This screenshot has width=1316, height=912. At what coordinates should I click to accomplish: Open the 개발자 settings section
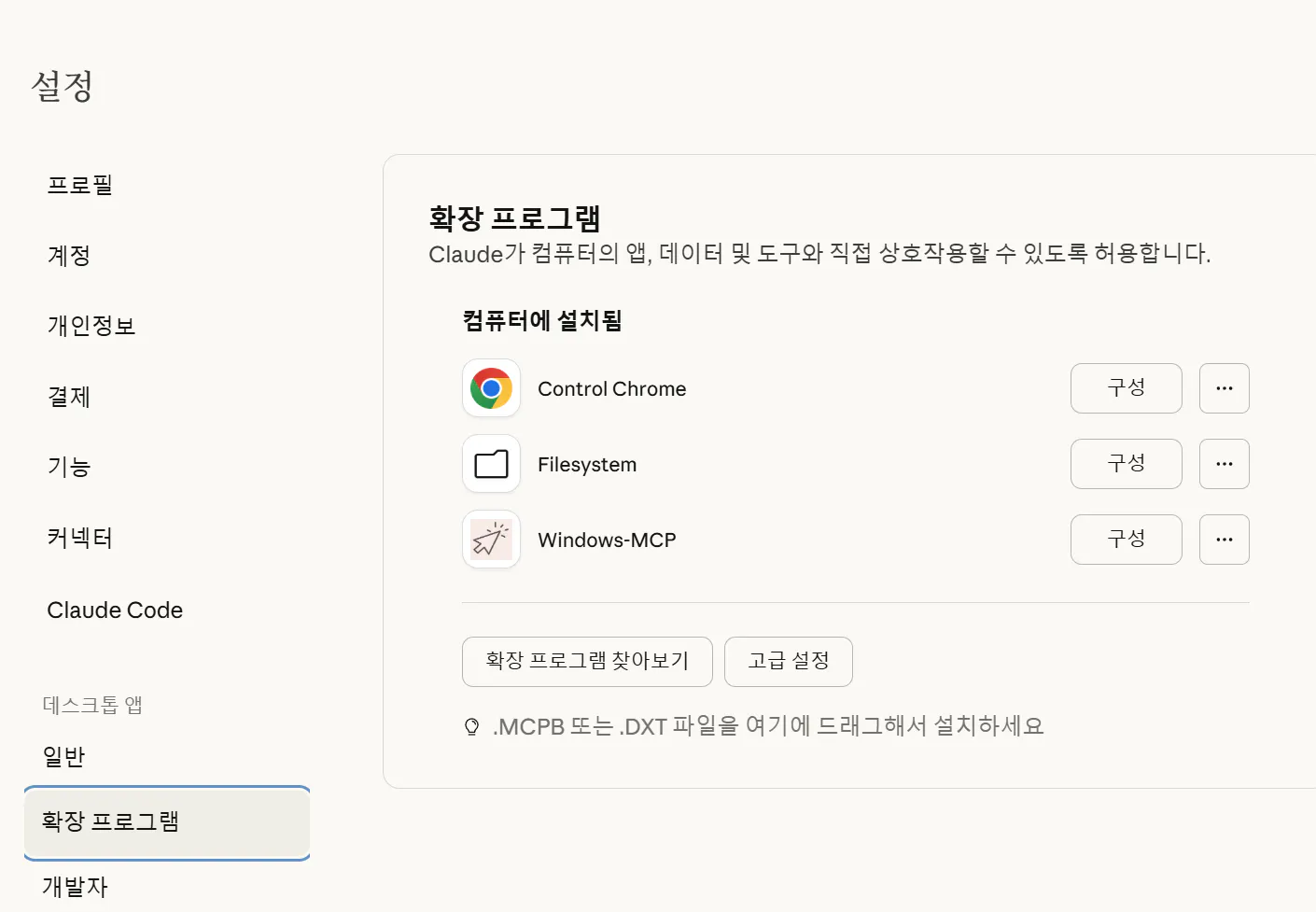click(73, 887)
